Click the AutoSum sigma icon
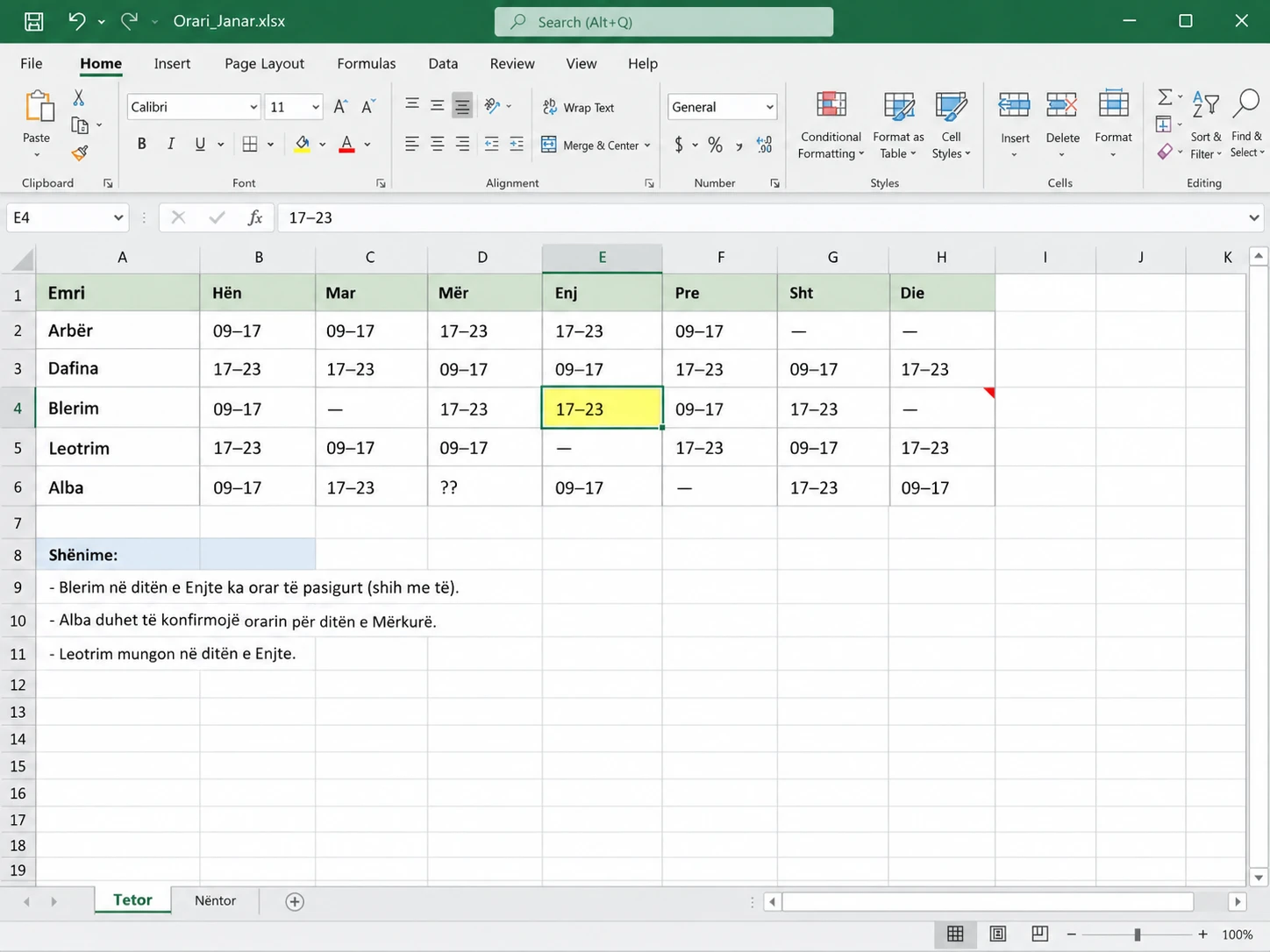1270x952 pixels. [1165, 96]
